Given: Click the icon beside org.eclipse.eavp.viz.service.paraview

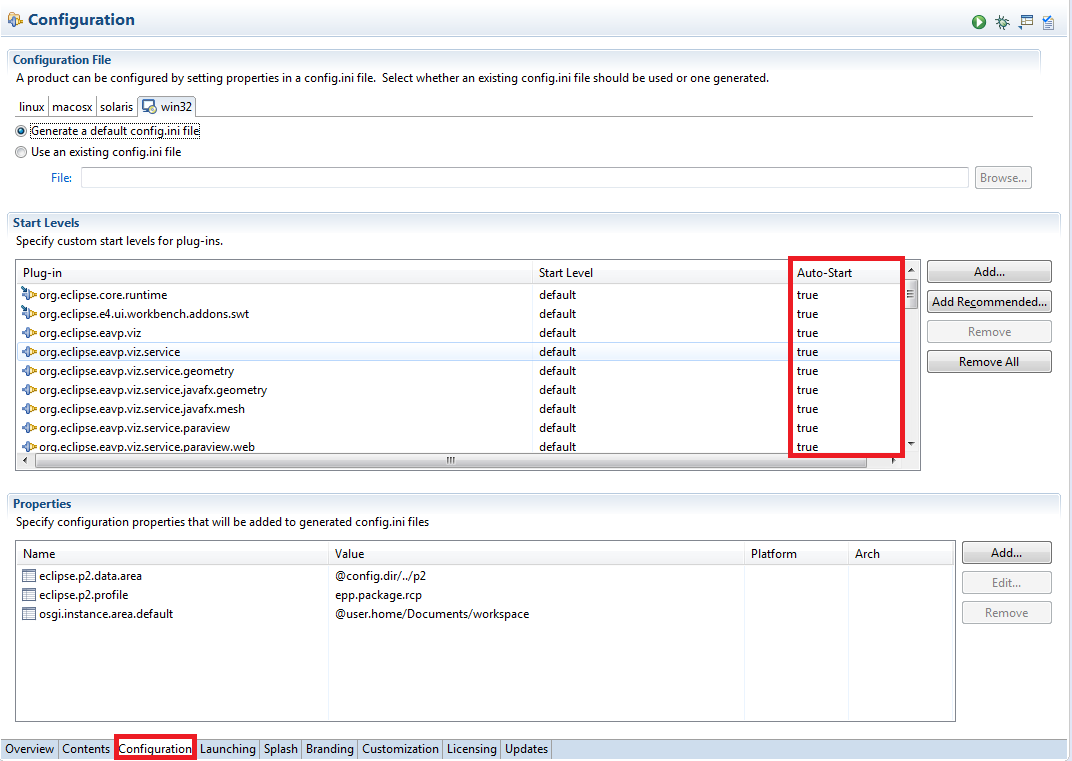Looking at the screenshot, I should point(29,428).
